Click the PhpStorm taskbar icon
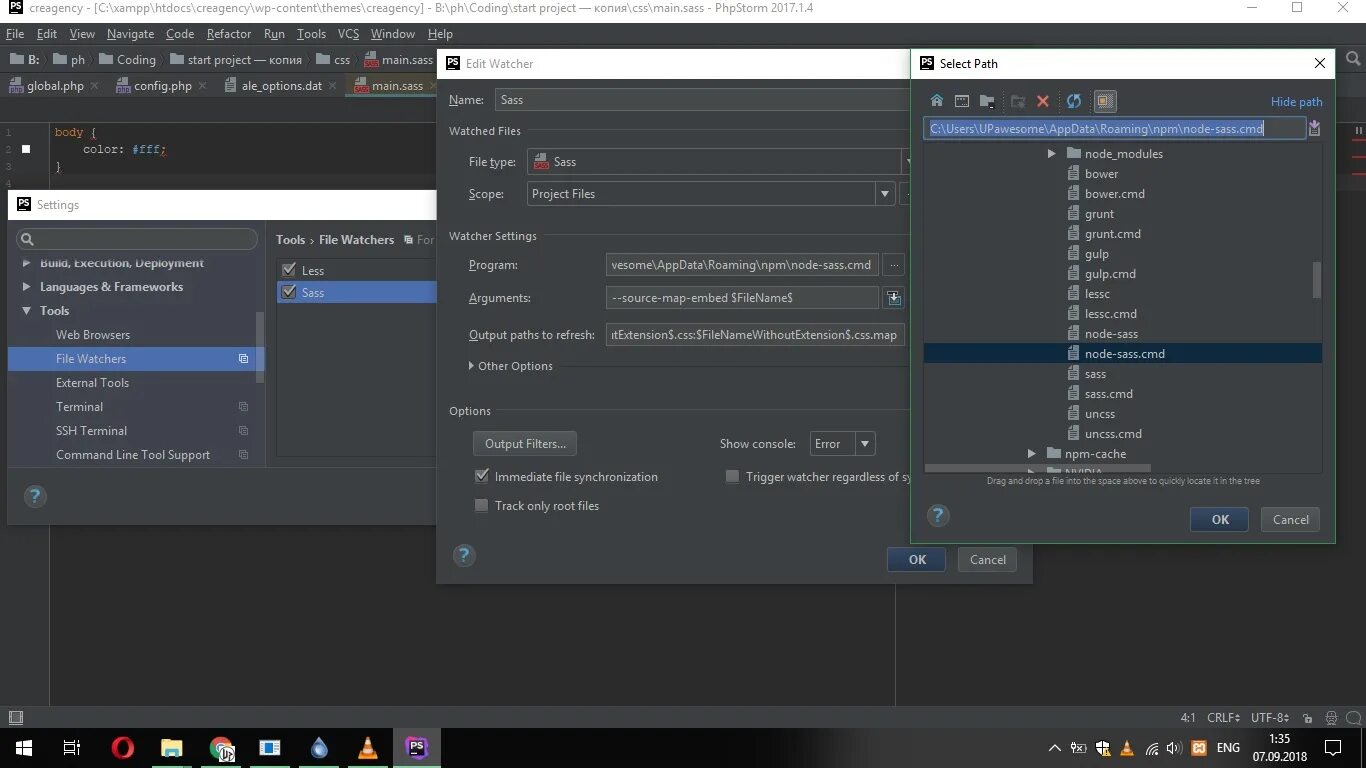 click(x=417, y=748)
